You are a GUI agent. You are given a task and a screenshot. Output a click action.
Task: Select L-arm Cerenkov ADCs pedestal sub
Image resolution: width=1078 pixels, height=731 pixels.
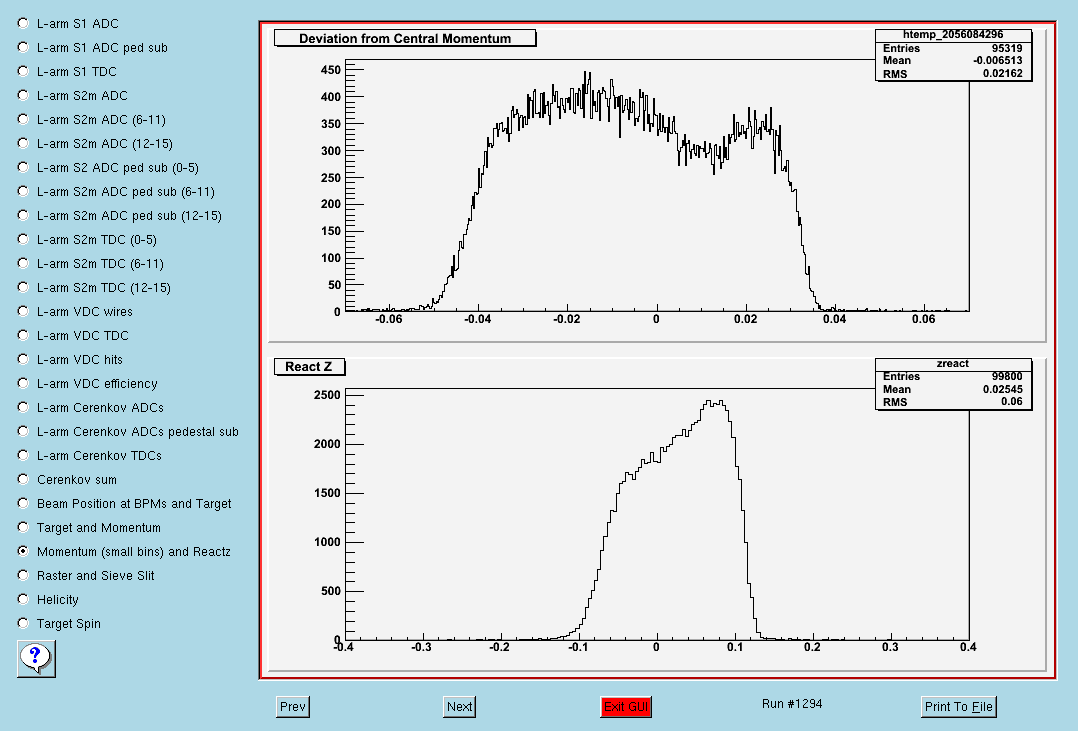(23, 432)
